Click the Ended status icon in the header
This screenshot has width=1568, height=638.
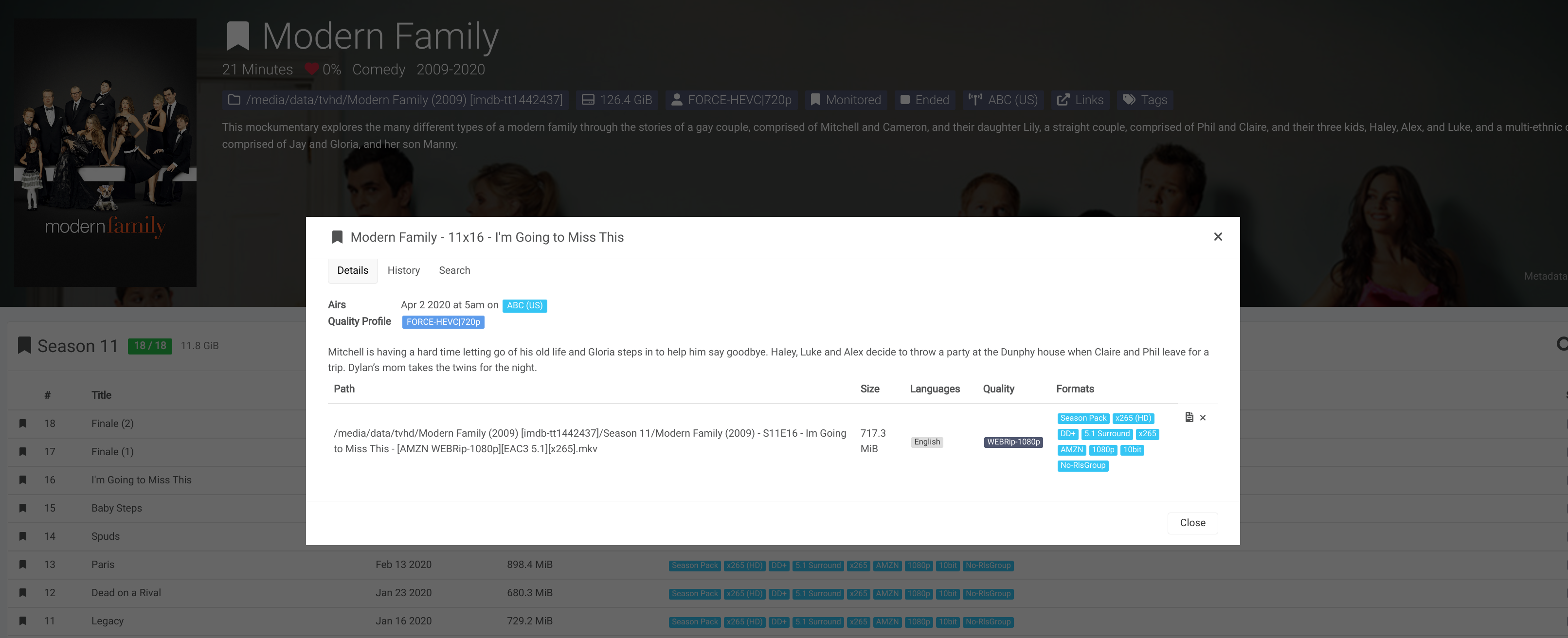coord(906,100)
